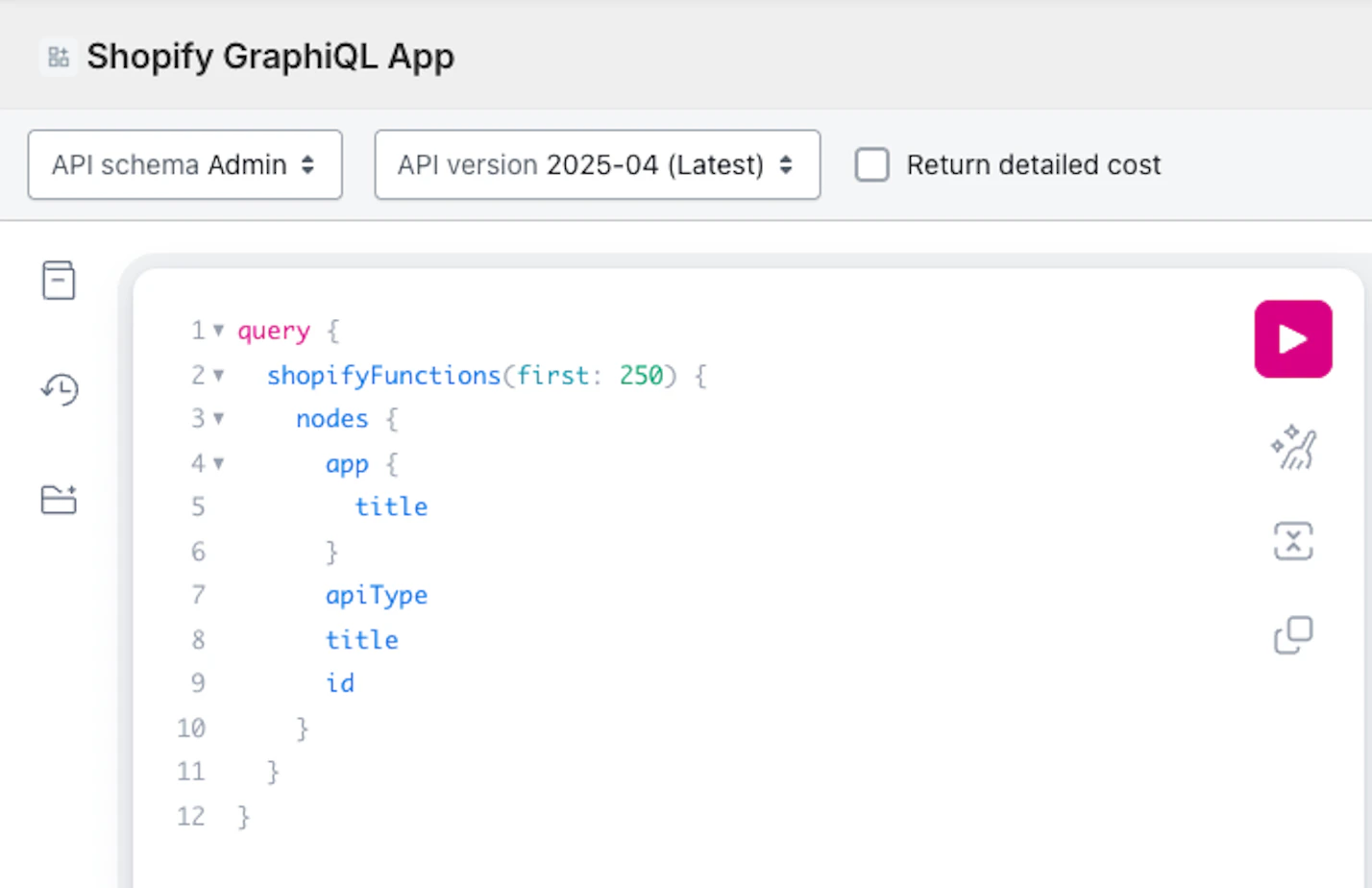This screenshot has height=888, width=1372.
Task: Open the API schema Admin dropdown
Action: 185,164
